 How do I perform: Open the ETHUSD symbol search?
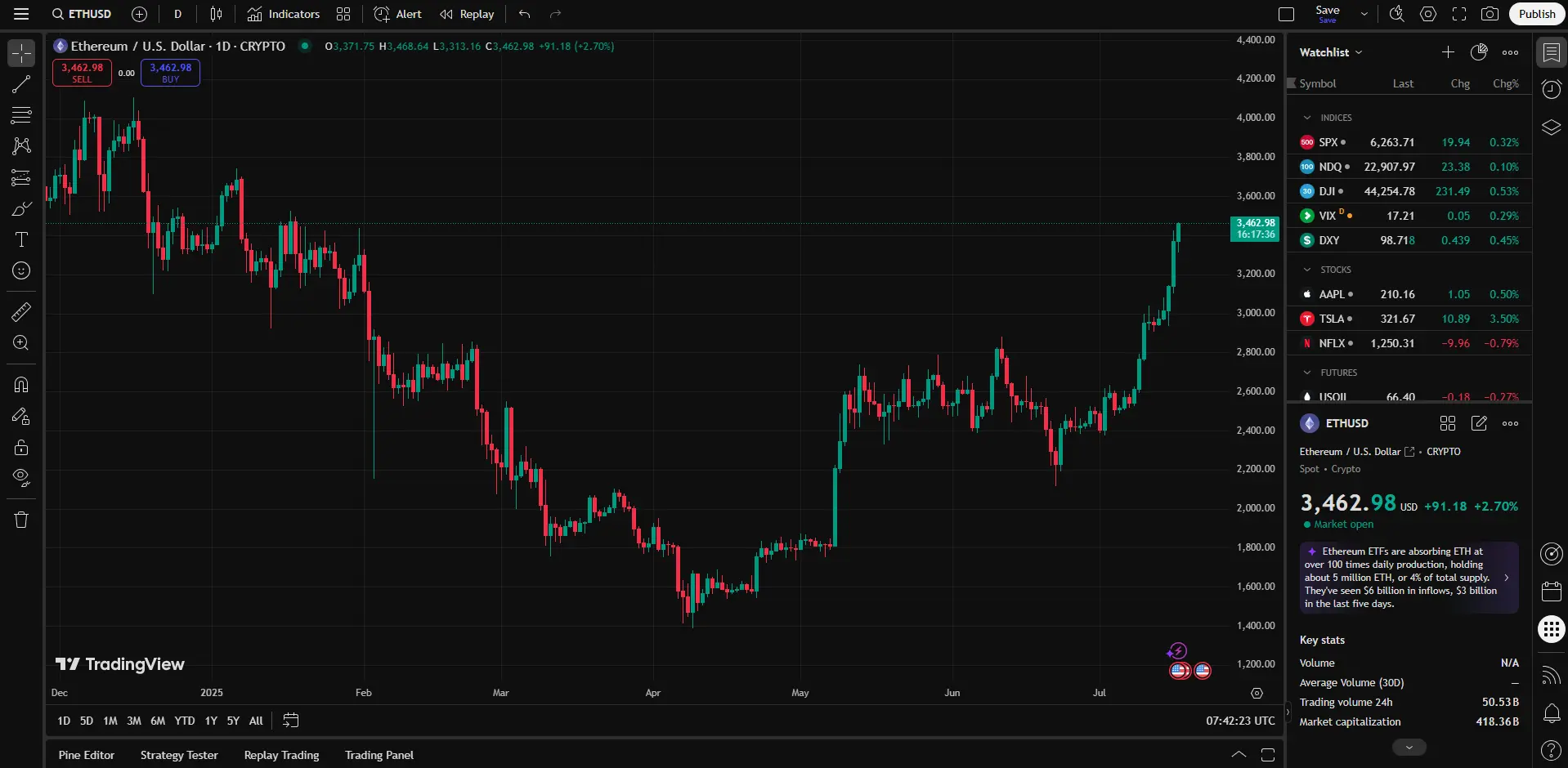82,14
